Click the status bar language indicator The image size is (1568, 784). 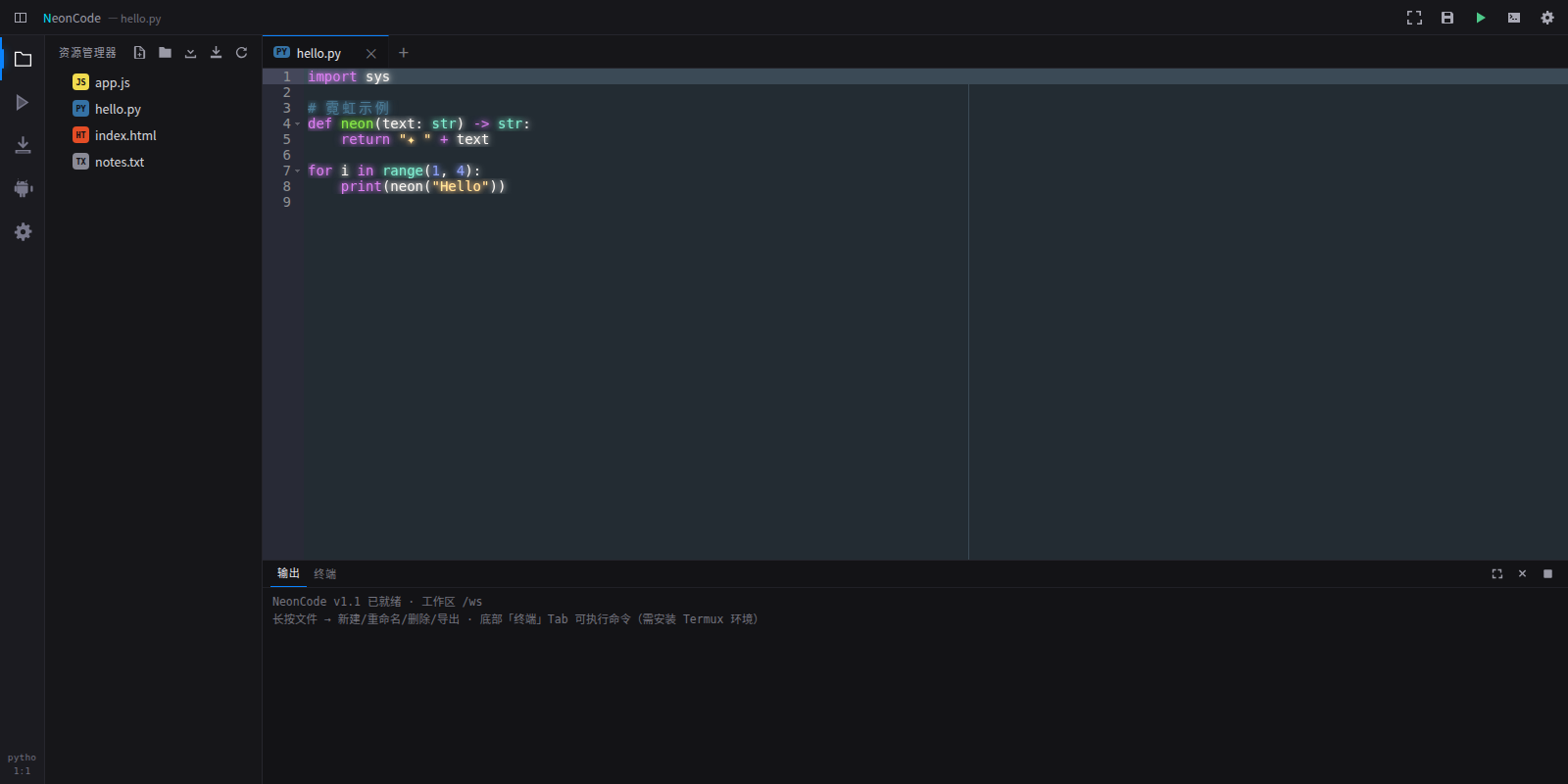click(x=22, y=758)
